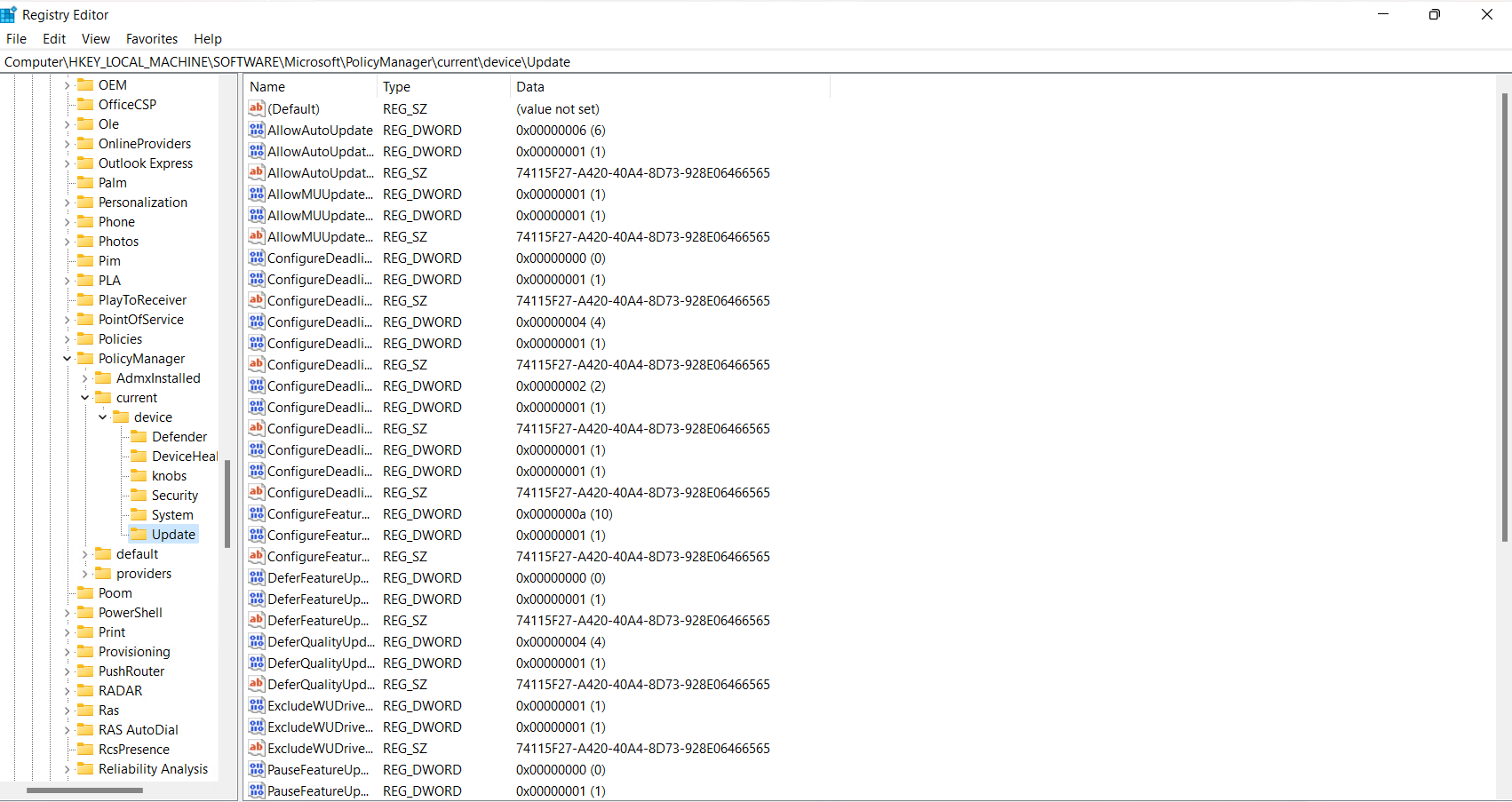Select the RAS AutoDial key

click(139, 730)
